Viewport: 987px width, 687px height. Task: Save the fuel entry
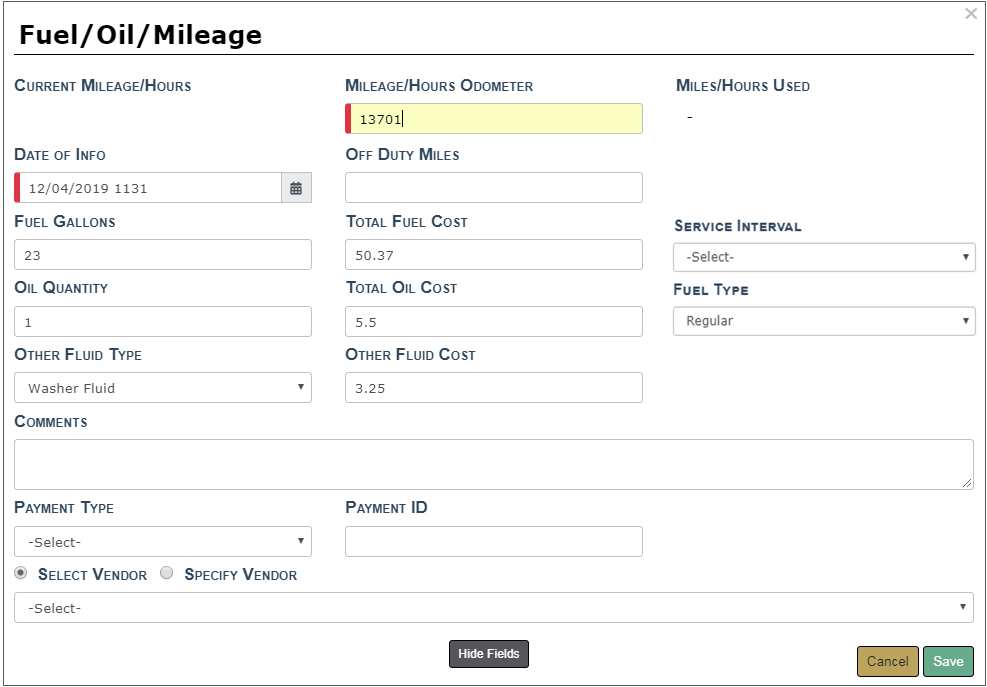(x=948, y=661)
